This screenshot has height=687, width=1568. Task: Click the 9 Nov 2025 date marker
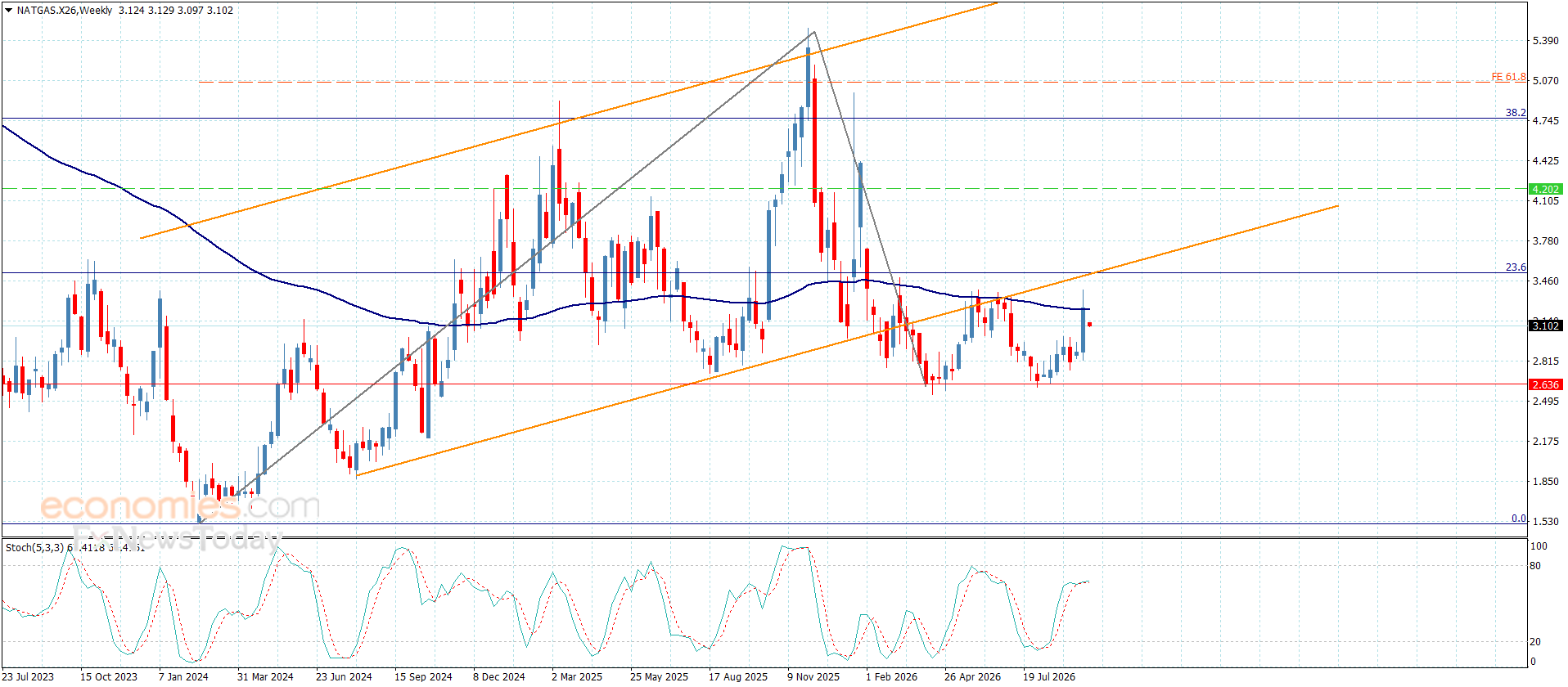click(813, 676)
